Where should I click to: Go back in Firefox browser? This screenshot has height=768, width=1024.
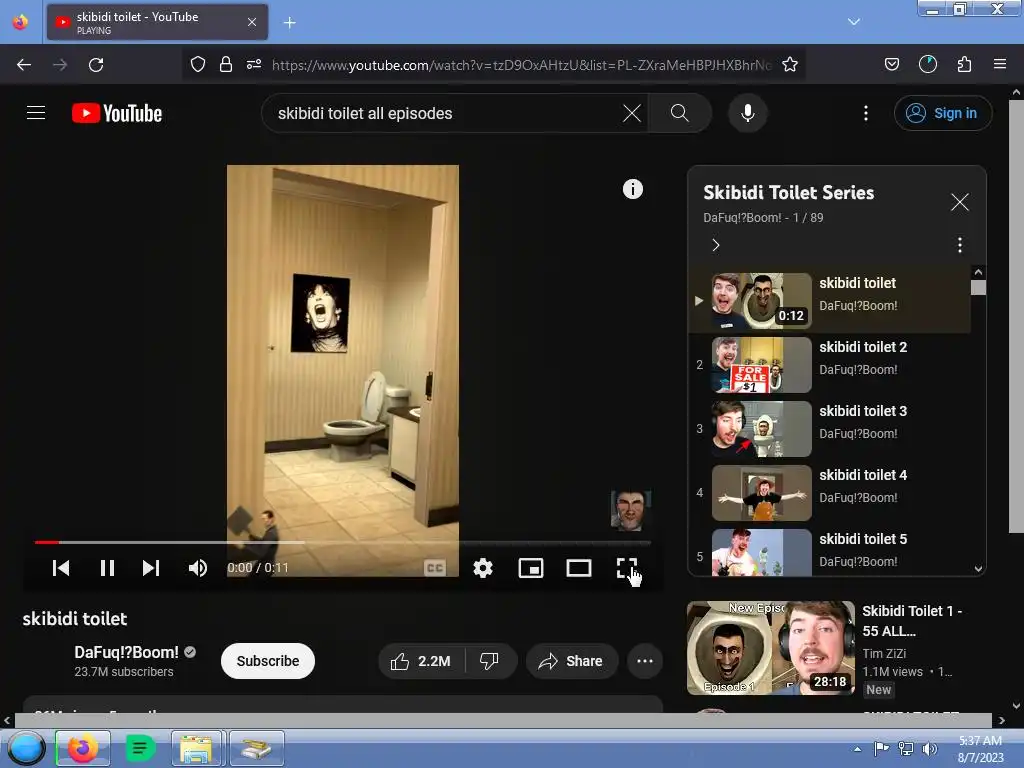(24, 65)
